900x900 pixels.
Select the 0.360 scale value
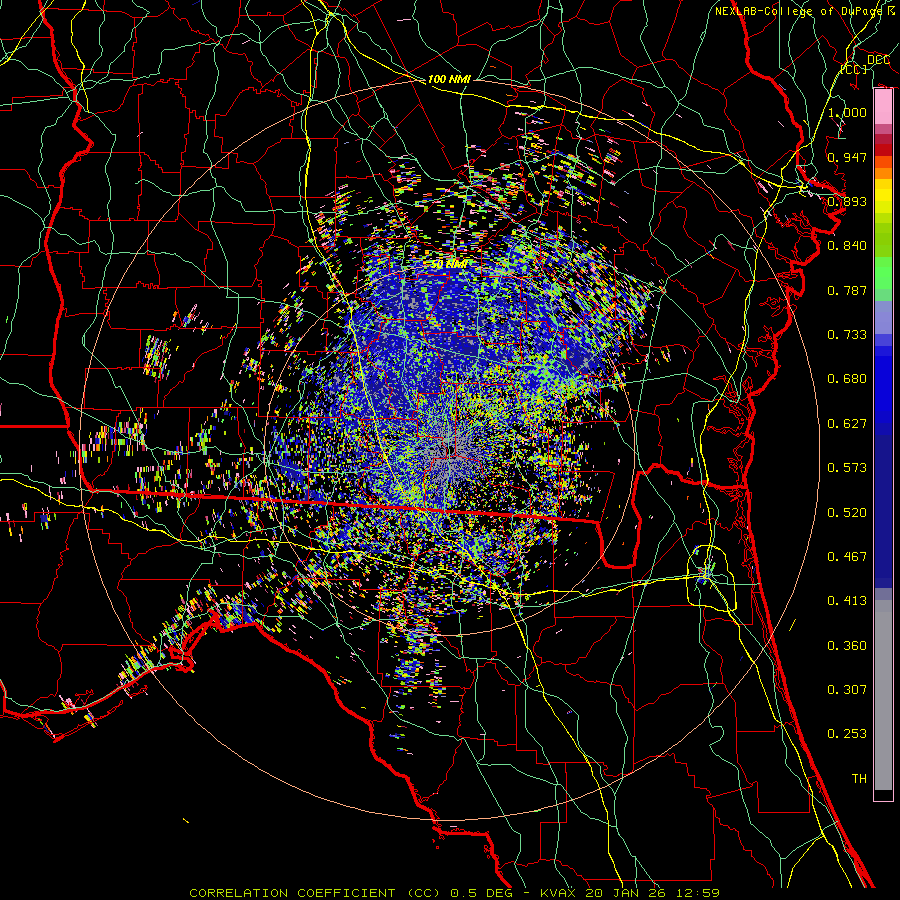click(x=847, y=646)
